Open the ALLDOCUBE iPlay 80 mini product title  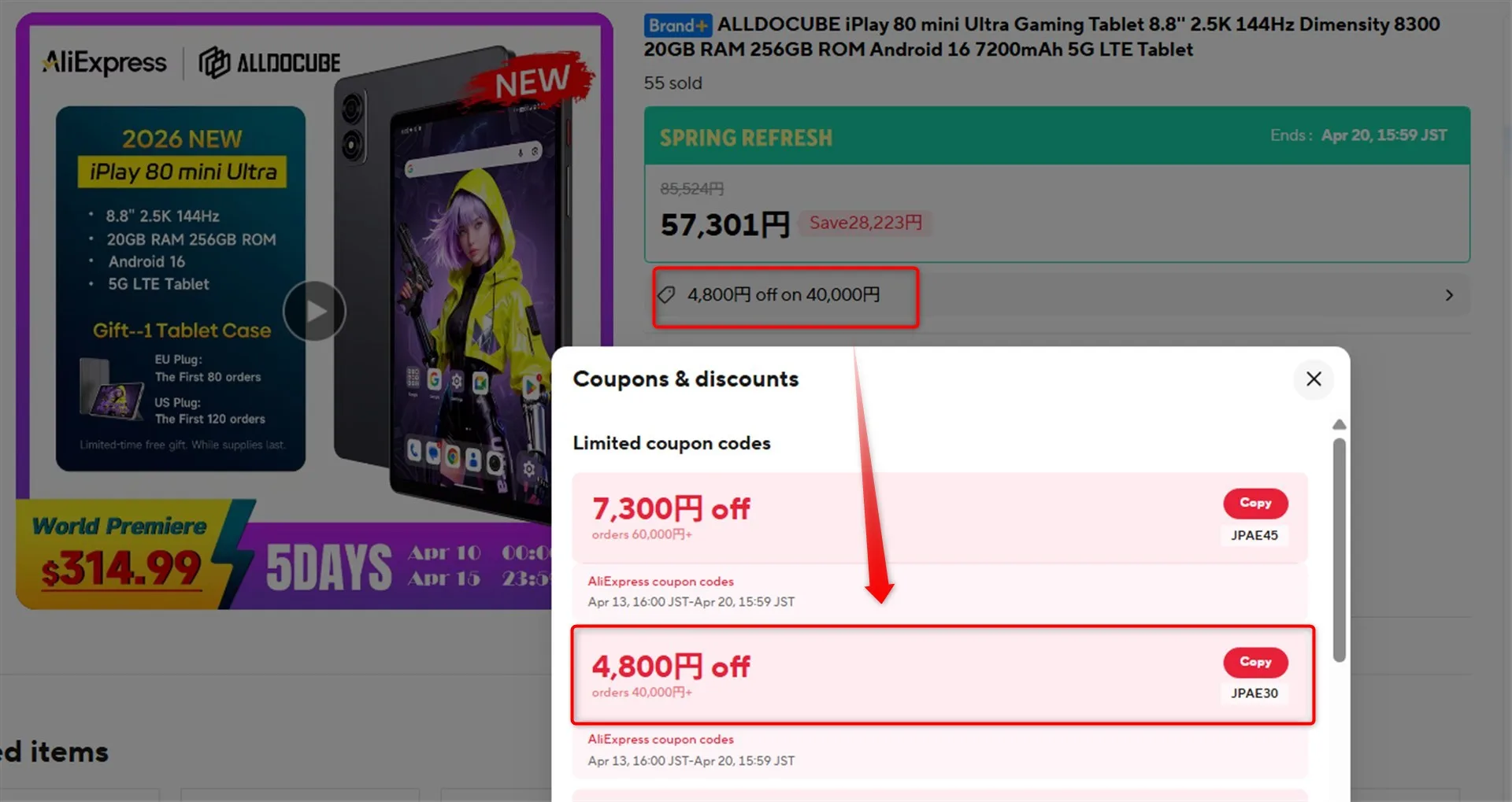point(1042,37)
